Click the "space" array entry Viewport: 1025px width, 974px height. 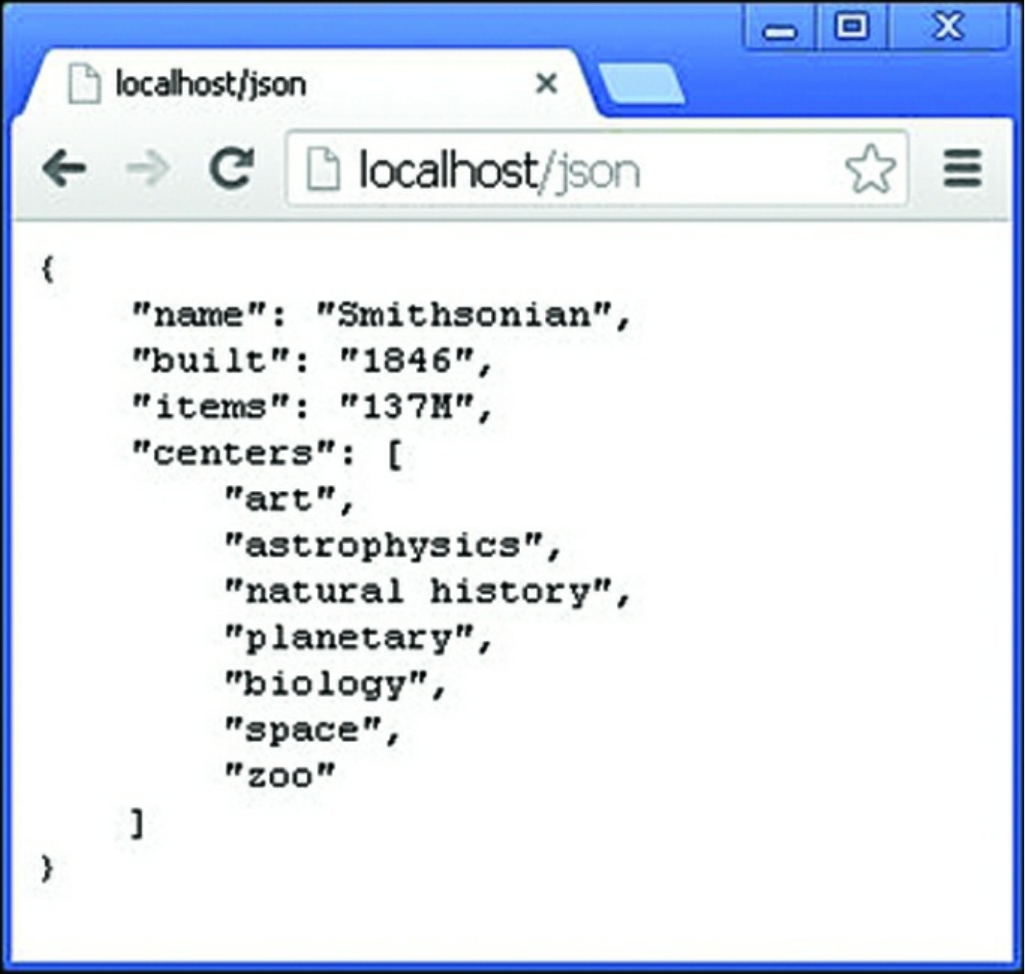tap(312, 731)
